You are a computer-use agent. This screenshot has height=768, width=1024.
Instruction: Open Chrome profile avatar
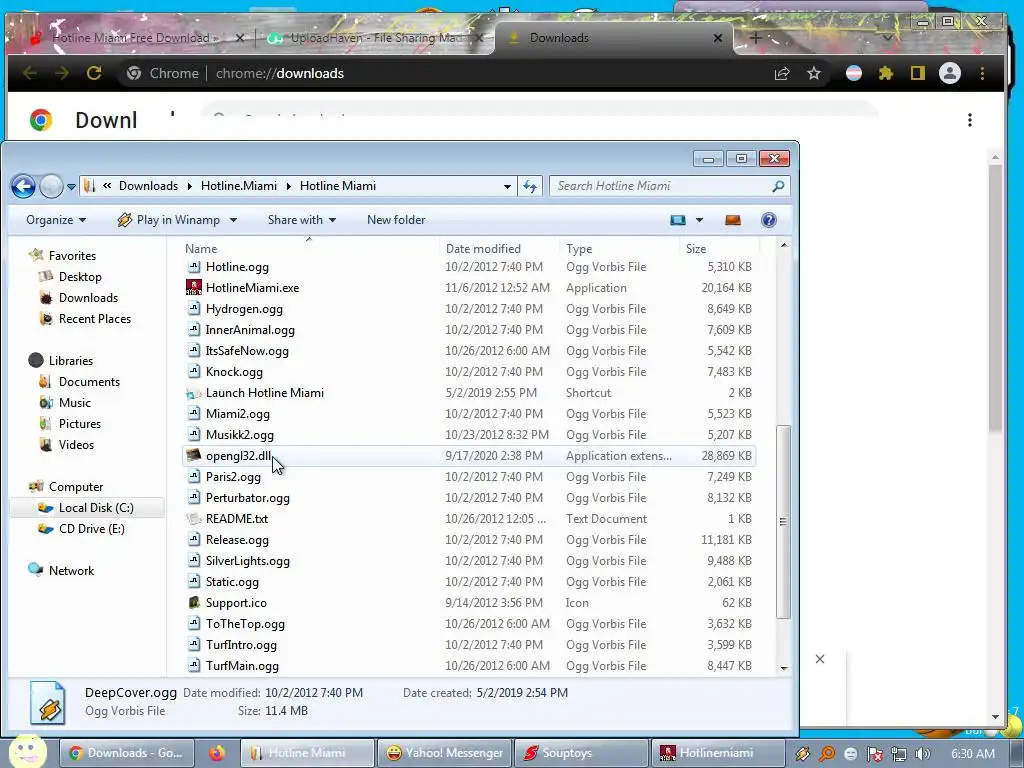[950, 73]
